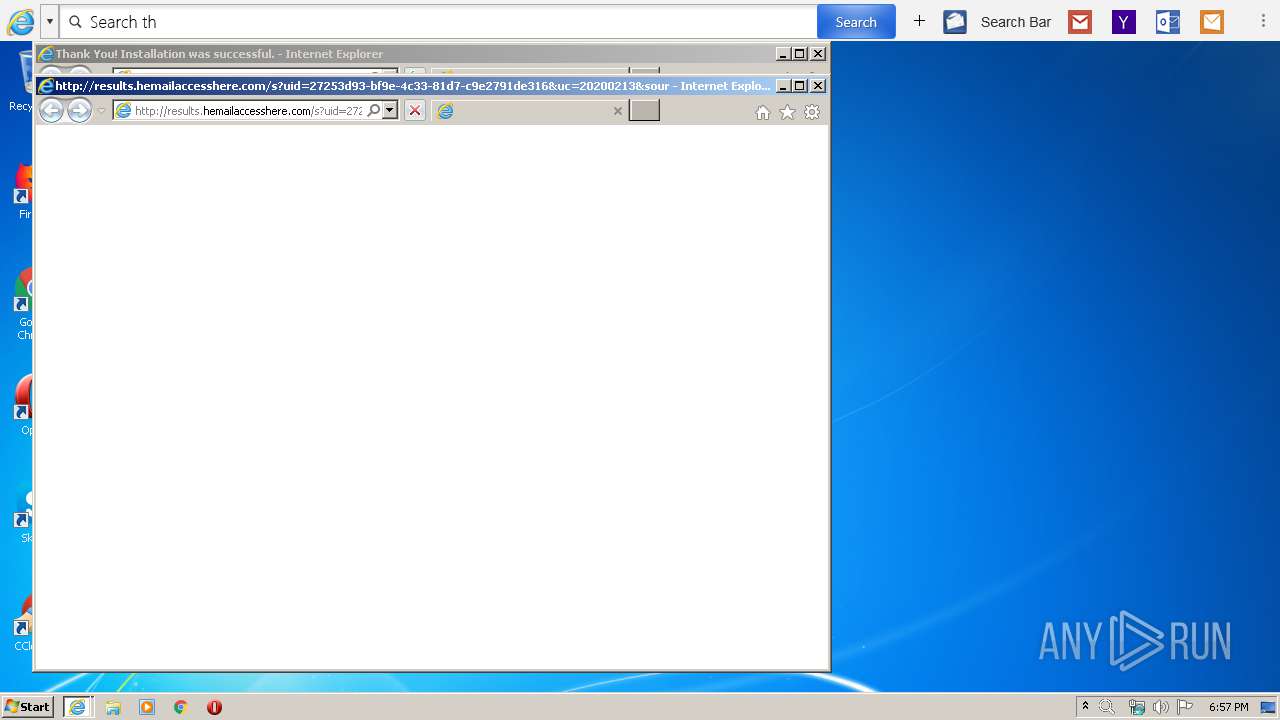Click Internet Explorer in the taskbar

78,707
